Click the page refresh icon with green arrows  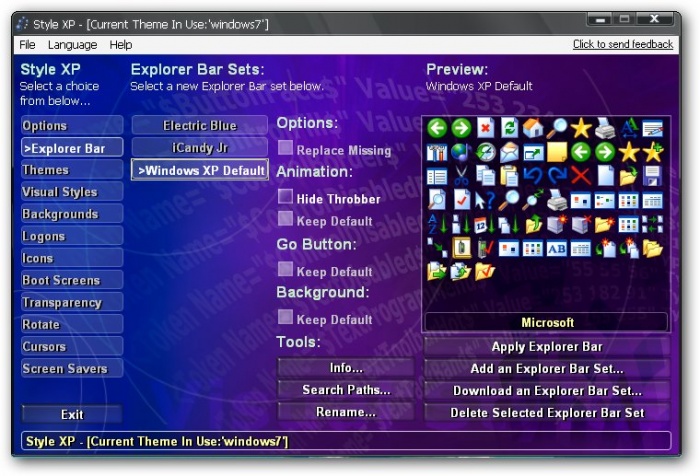[x=509, y=129]
